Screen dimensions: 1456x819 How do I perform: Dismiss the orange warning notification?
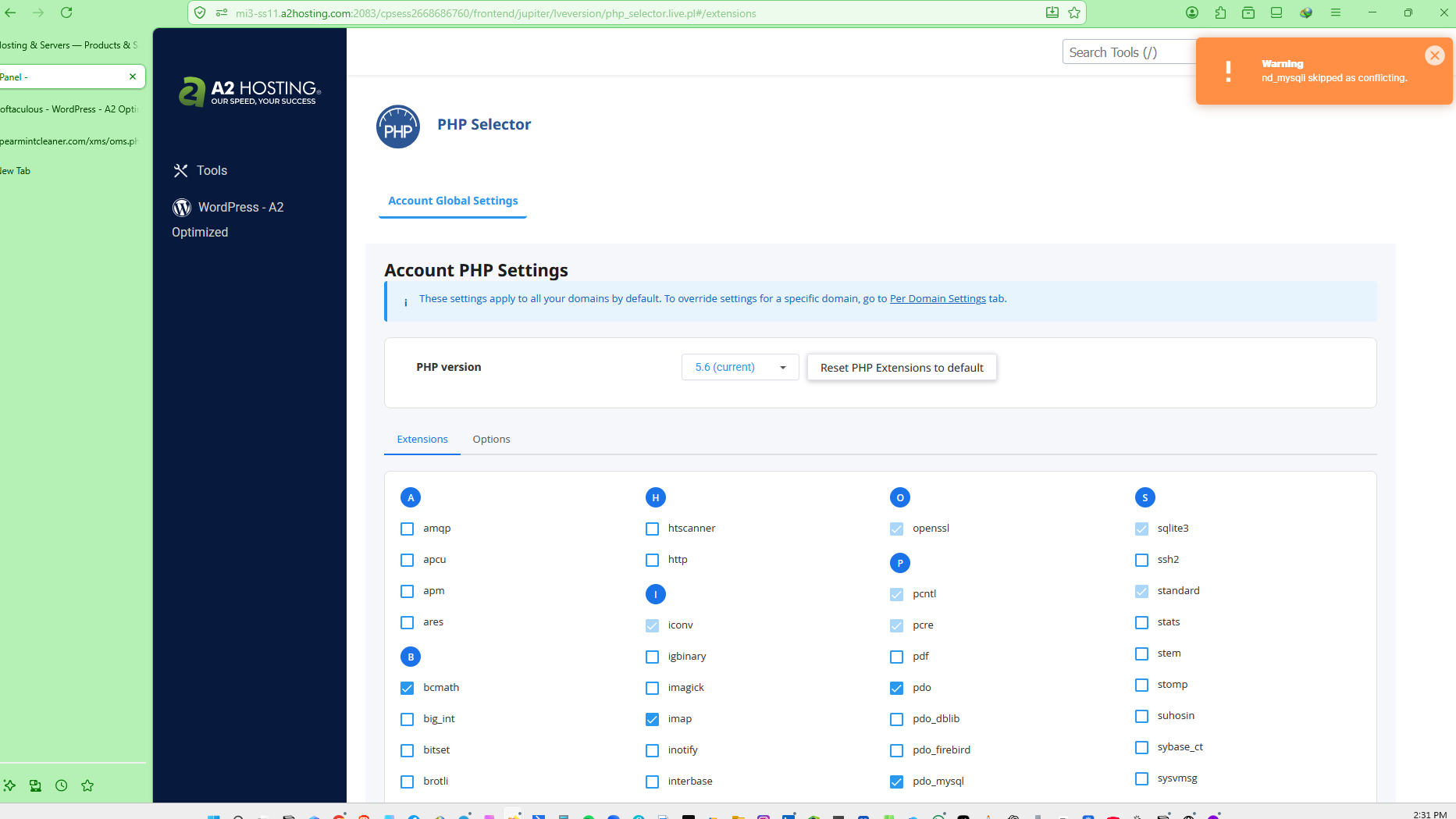[x=1434, y=55]
